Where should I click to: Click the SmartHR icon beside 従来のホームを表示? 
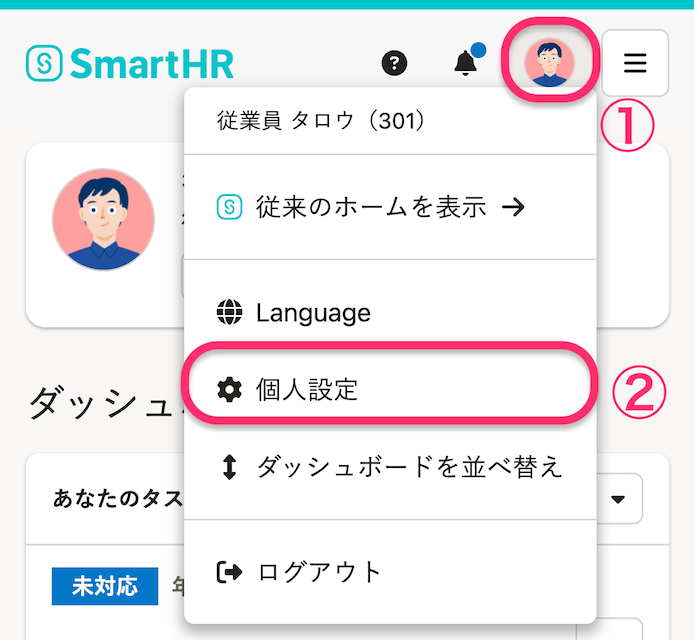(x=229, y=207)
